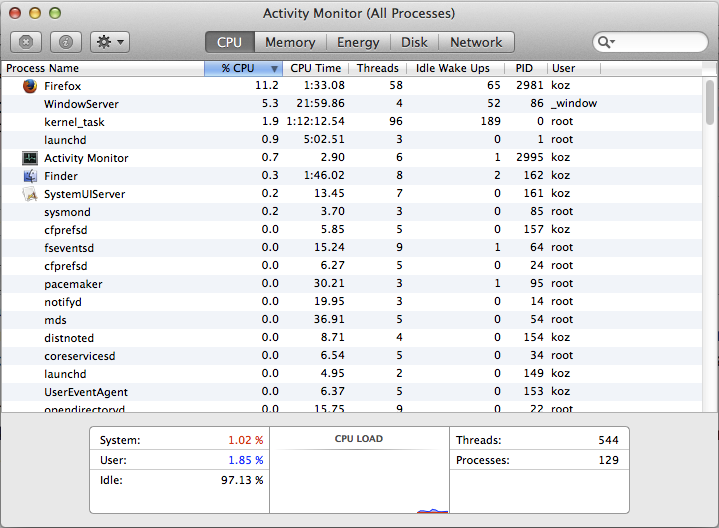Click the Quit Process toolbar icon
Image resolution: width=719 pixels, height=528 pixels.
(26, 42)
